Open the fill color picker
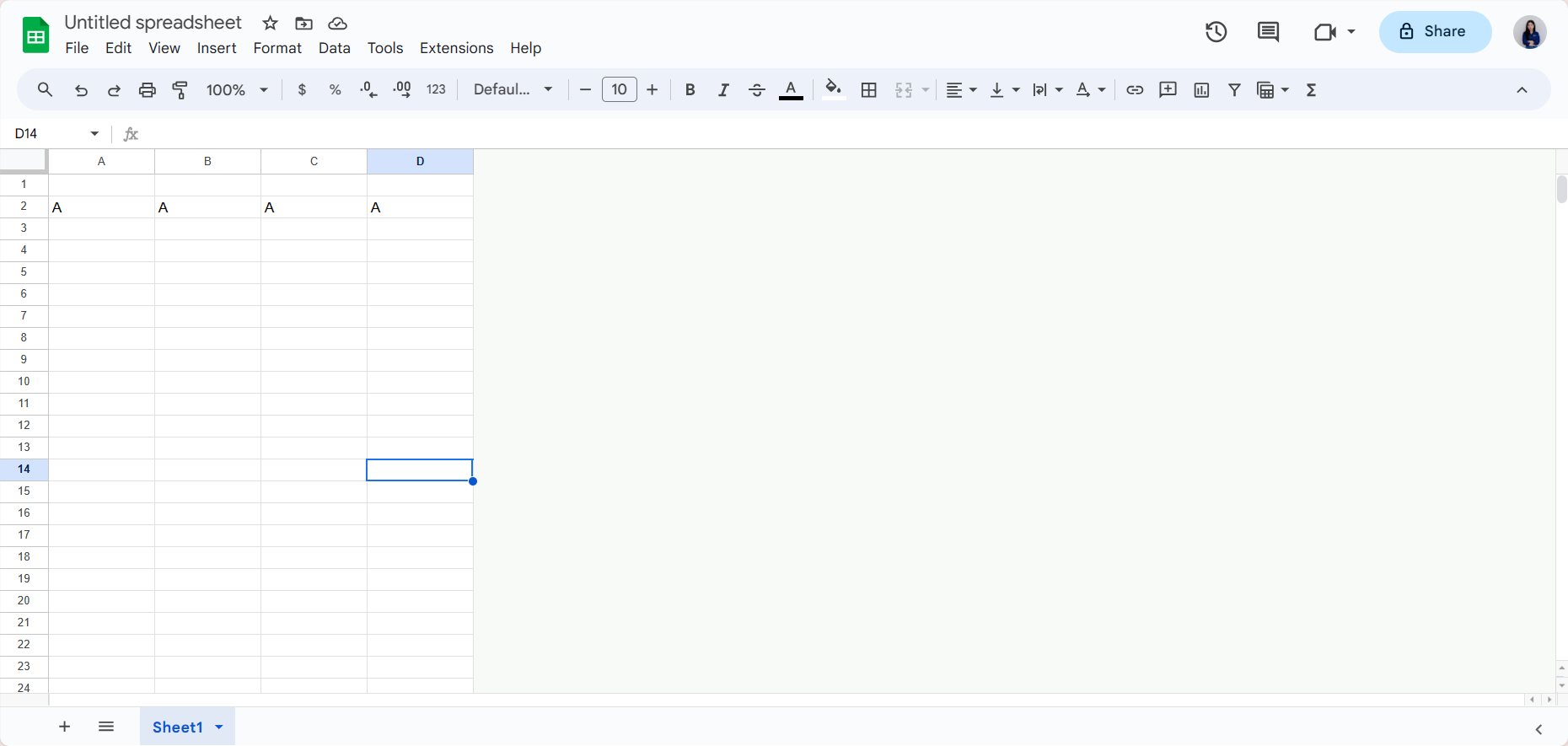 (834, 89)
